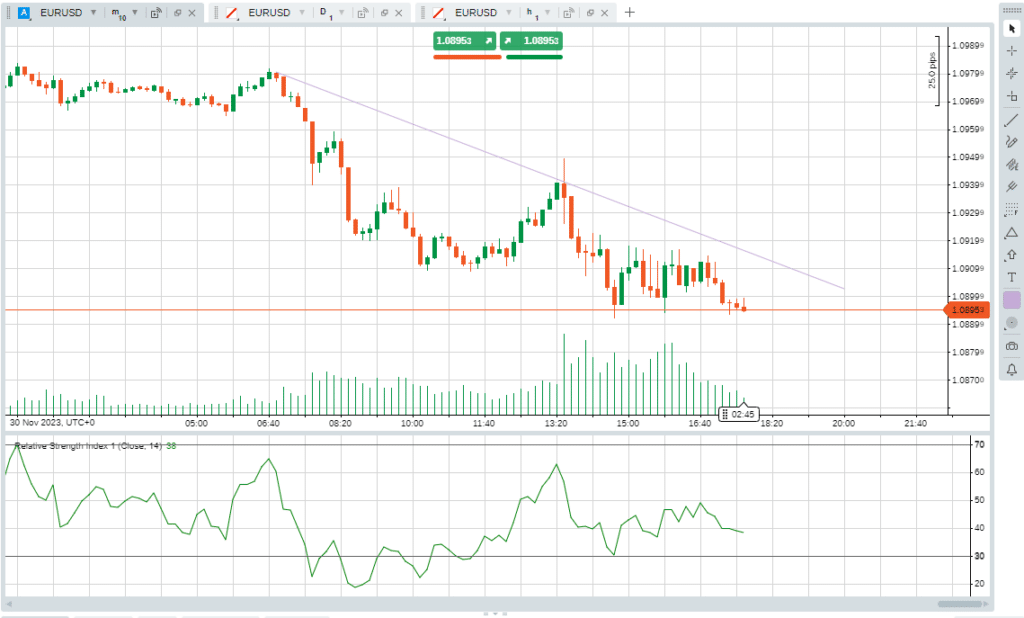Click the chart link icon on h1 tab
Viewport: 1024px width, 618px height.
click(569, 12)
